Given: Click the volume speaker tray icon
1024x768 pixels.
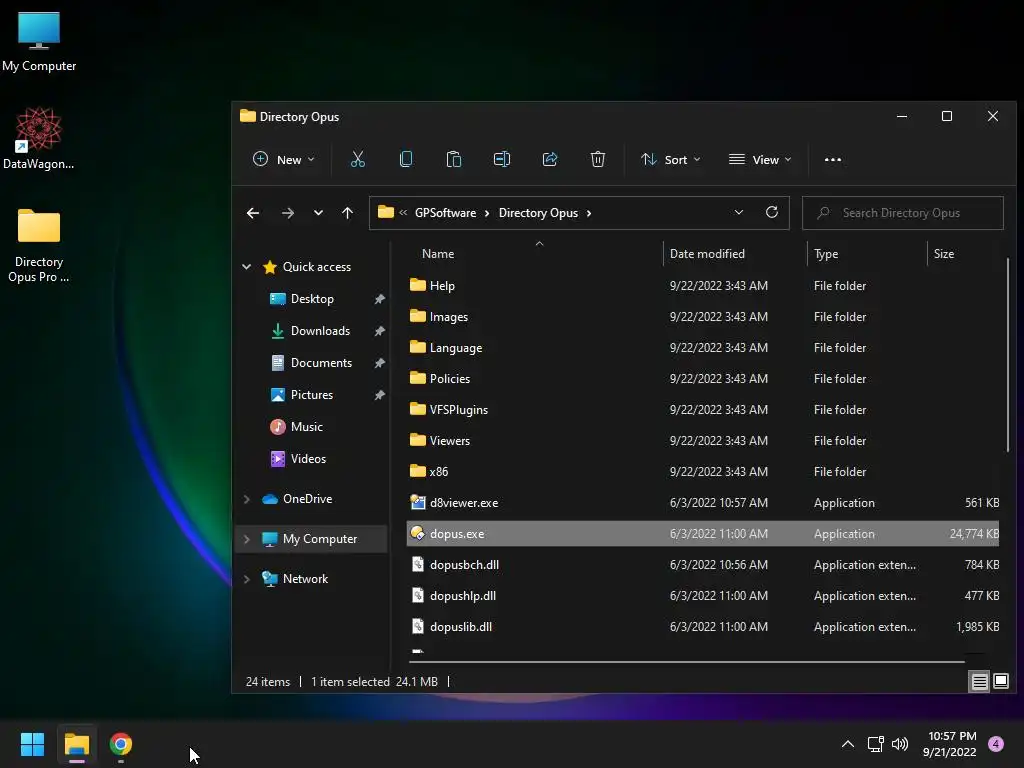Looking at the screenshot, I should [x=900, y=744].
